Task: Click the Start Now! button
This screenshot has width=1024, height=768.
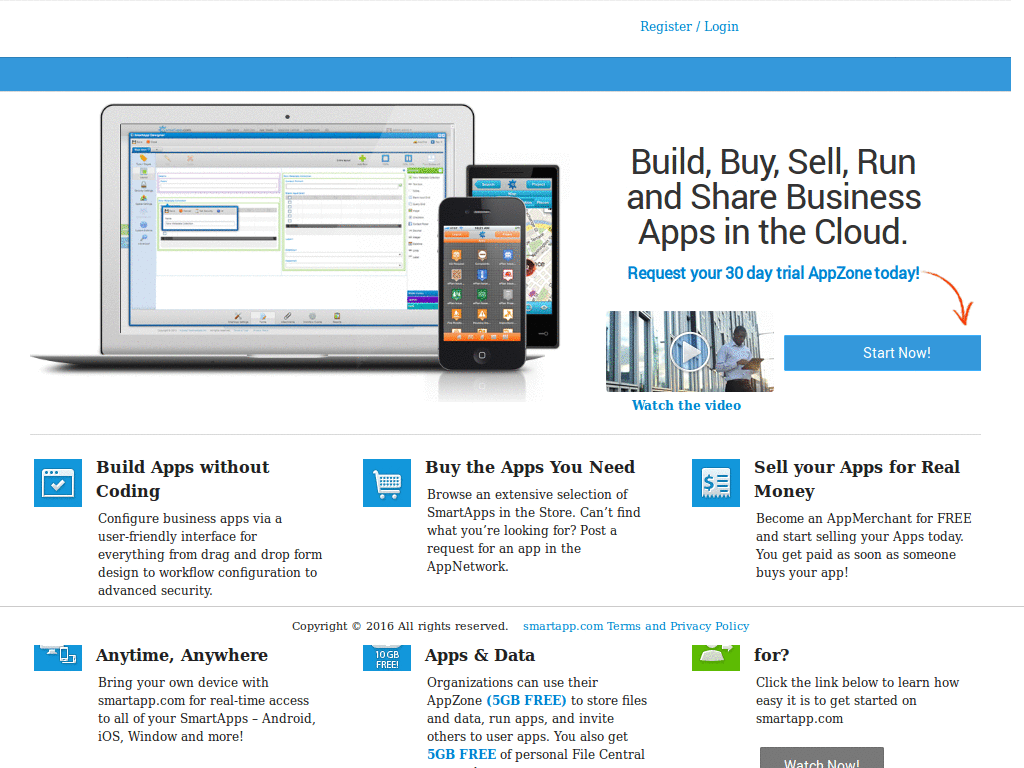Action: (882, 353)
